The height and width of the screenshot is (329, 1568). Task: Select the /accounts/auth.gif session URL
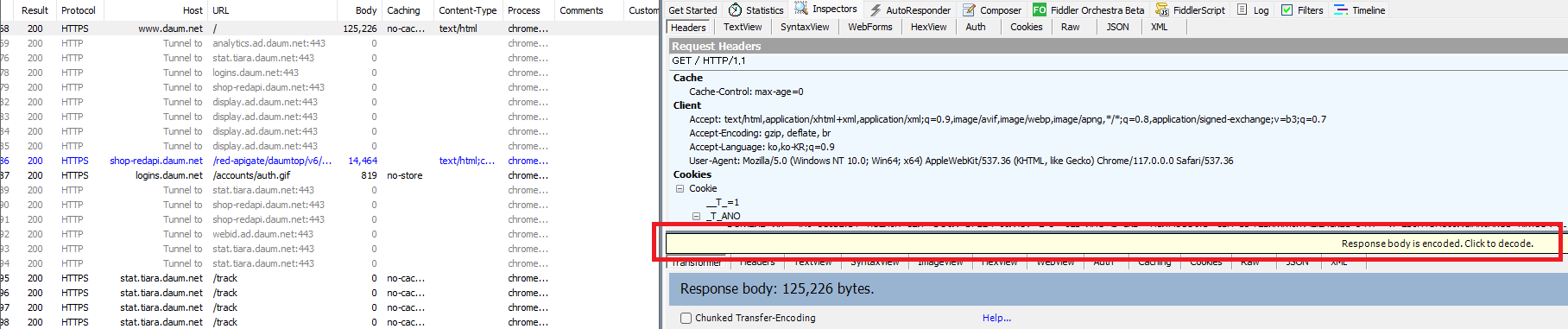pyautogui.click(x=251, y=175)
